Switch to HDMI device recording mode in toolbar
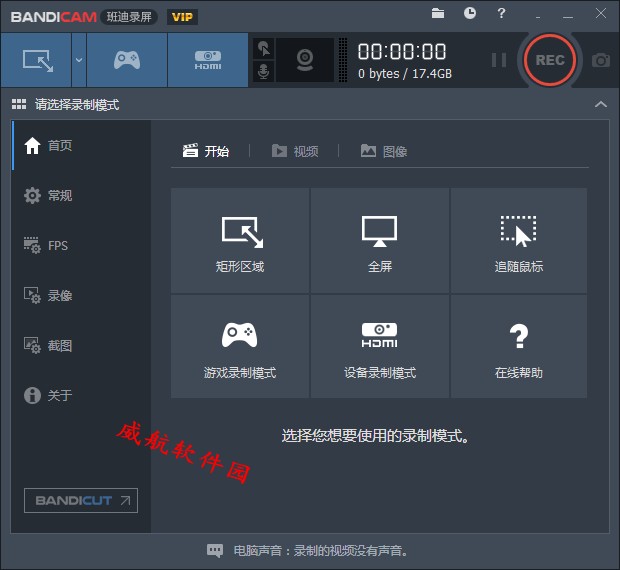The image size is (620, 570). [x=208, y=60]
